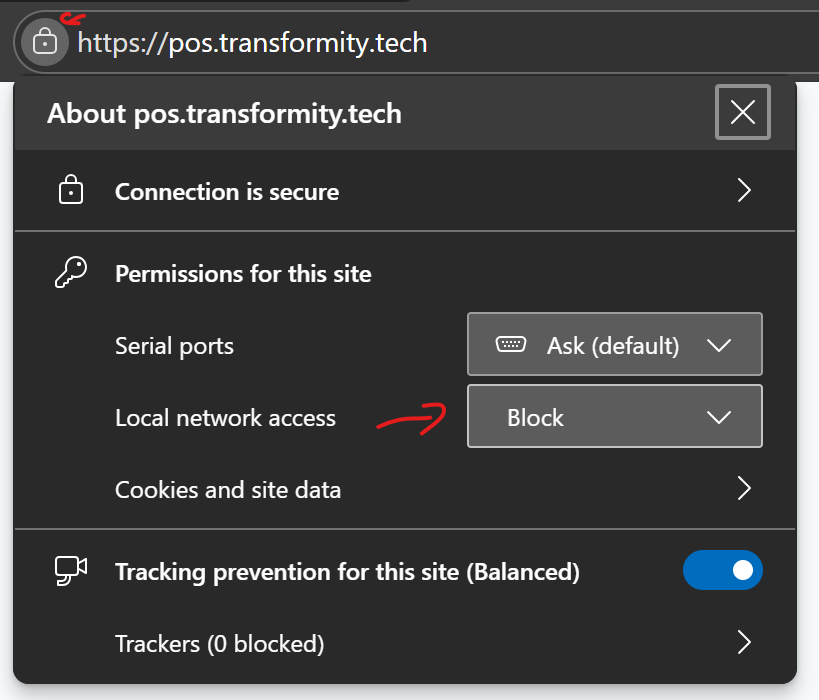Open the Serial ports permission dropdown
Screen dimensions: 819x700
[x=614, y=345]
